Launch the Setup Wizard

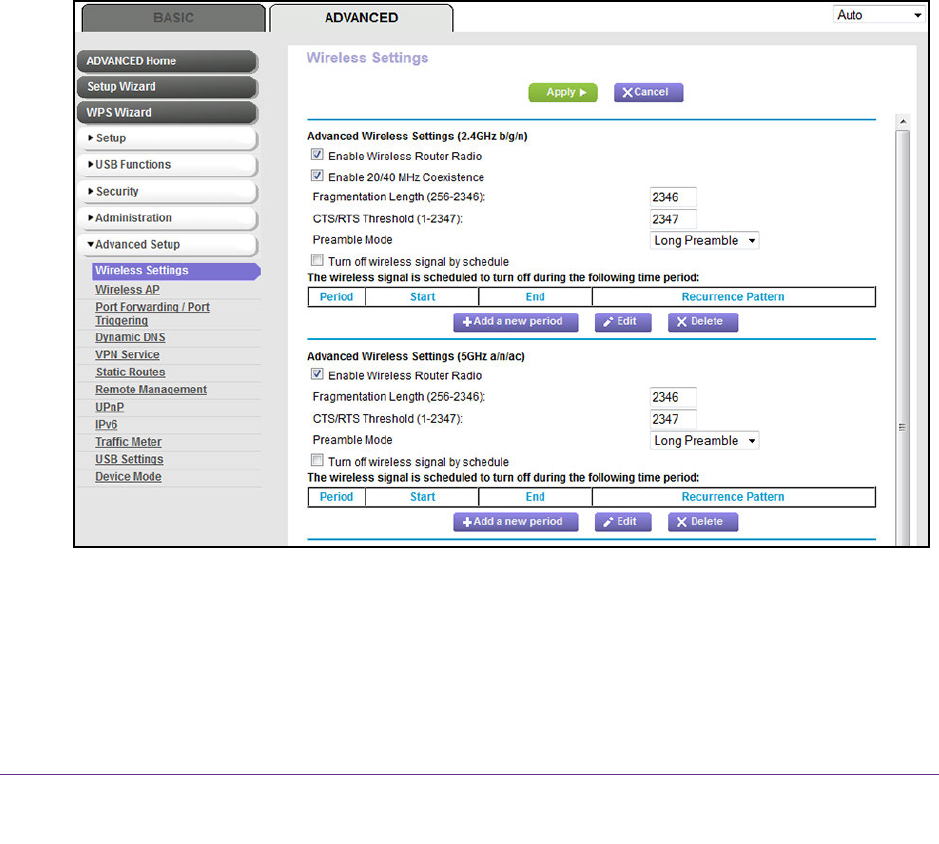[x=167, y=87]
